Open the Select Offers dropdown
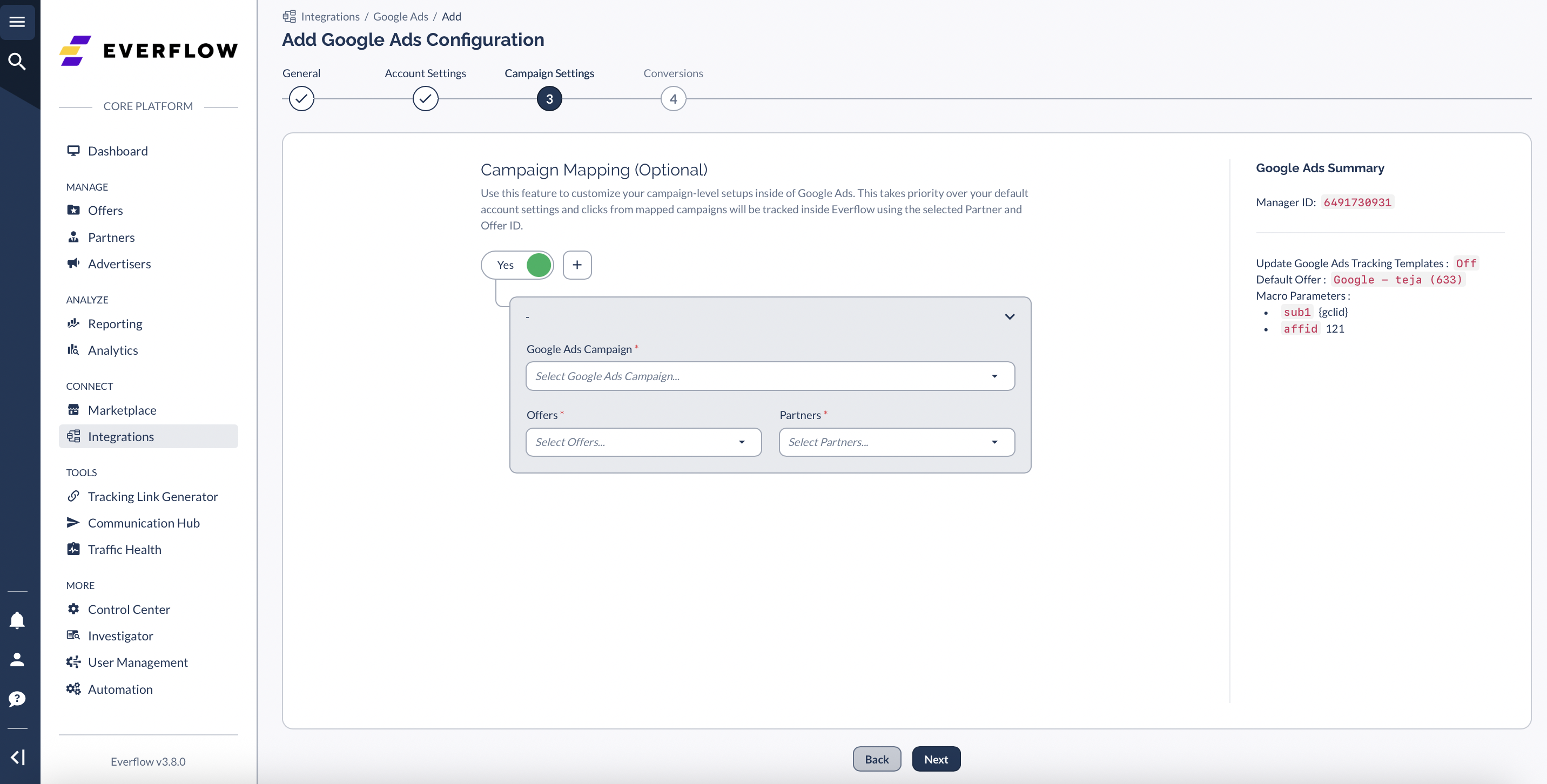Viewport: 1547px width, 784px height. point(644,442)
